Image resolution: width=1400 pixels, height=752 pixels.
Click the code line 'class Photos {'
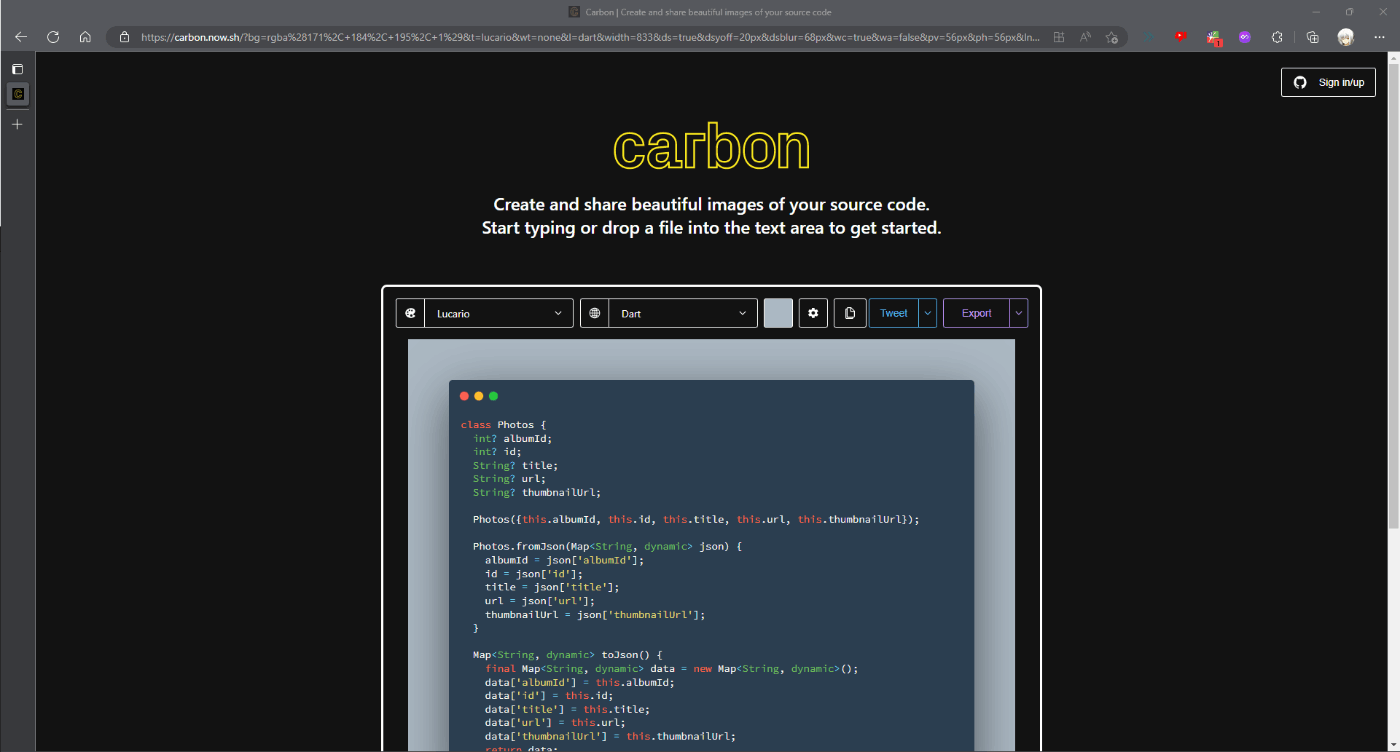pos(504,425)
